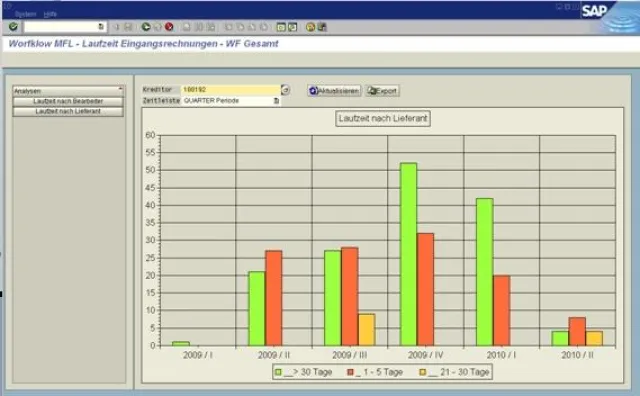Open the Hilfe menu
The width and height of the screenshot is (640, 396).
[50, 14]
